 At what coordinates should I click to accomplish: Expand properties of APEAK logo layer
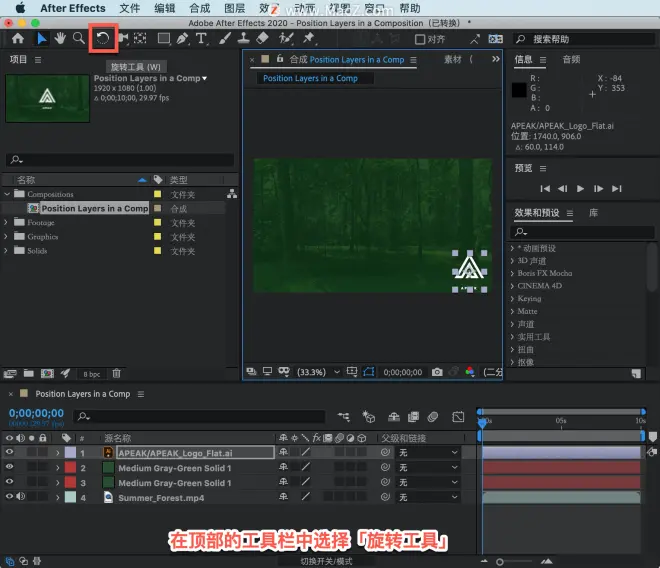(x=58, y=453)
